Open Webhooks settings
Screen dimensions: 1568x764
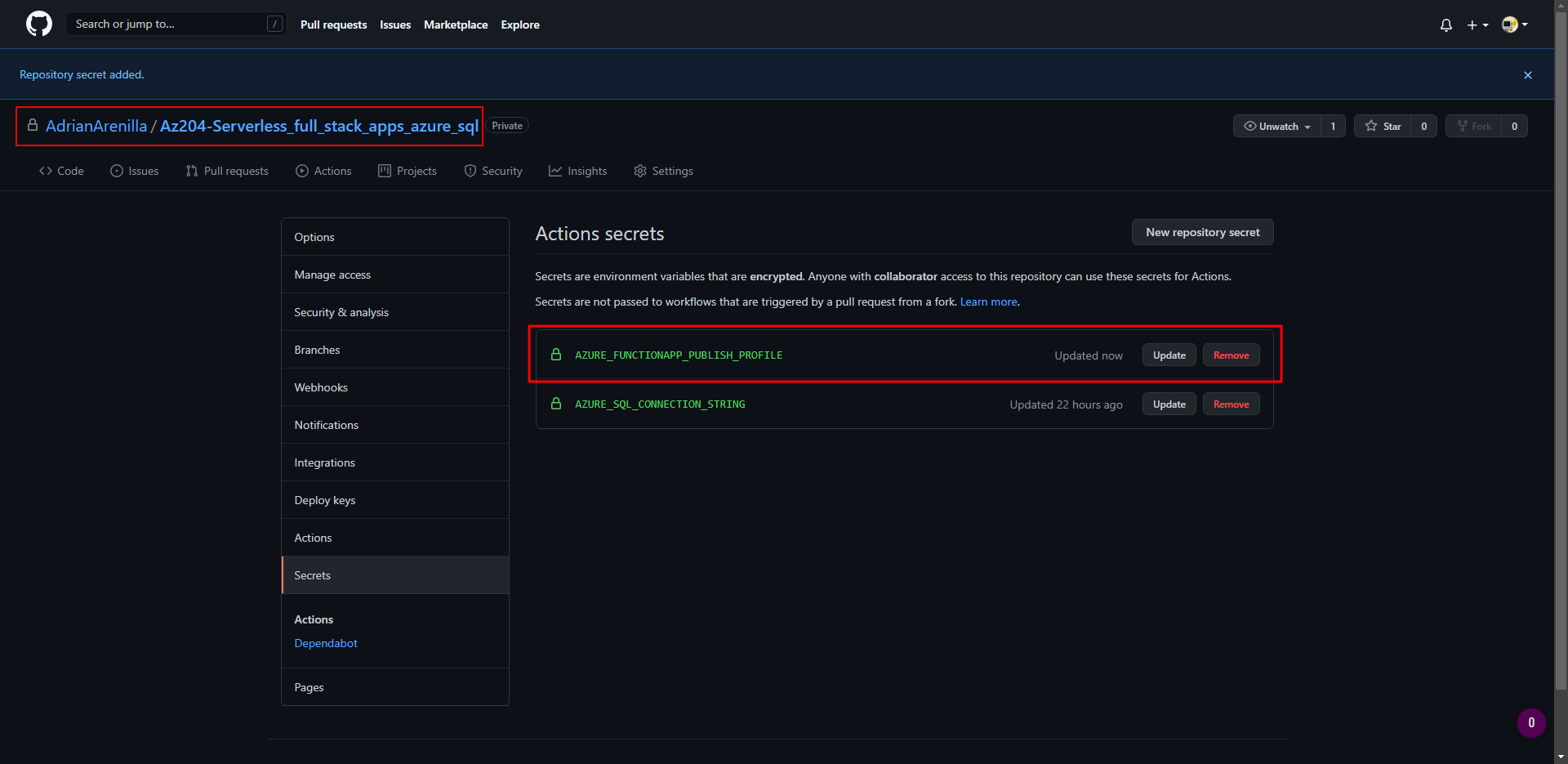(x=395, y=387)
